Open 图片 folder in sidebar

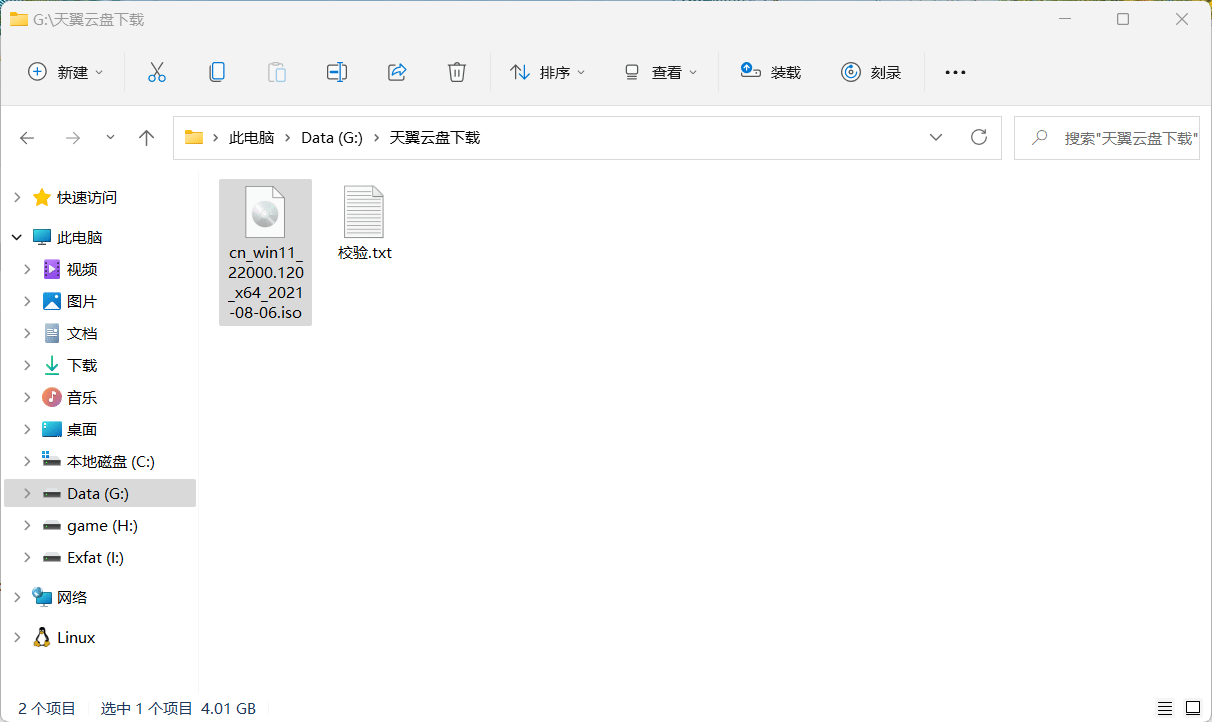pyautogui.click(x=82, y=302)
